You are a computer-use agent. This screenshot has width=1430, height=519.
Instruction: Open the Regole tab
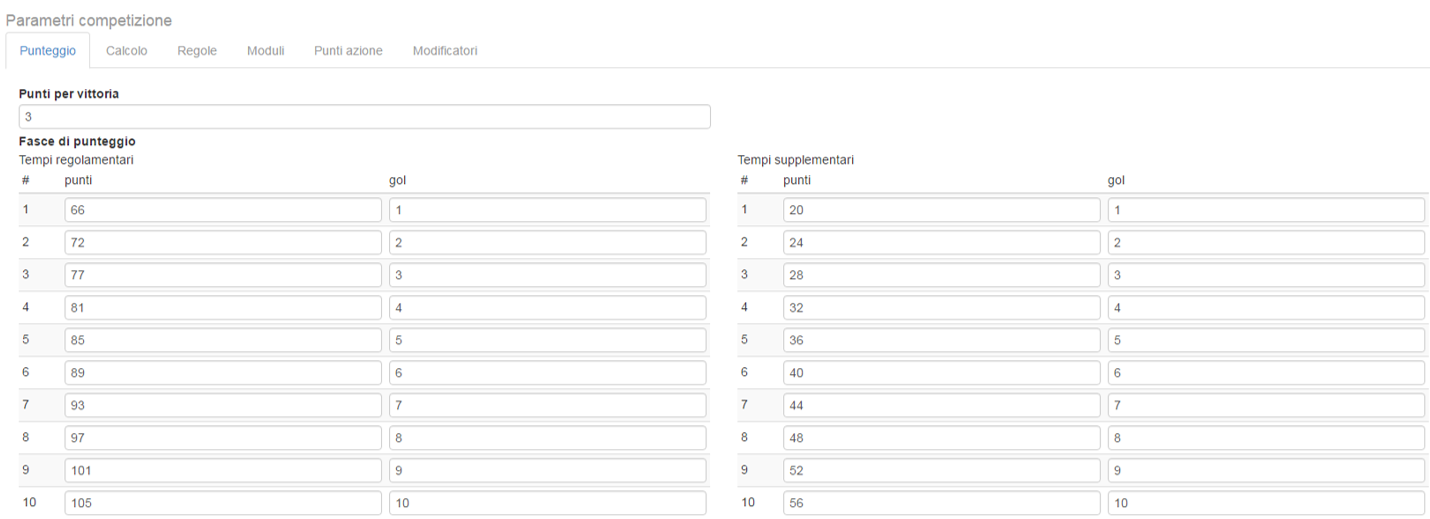[x=197, y=51]
